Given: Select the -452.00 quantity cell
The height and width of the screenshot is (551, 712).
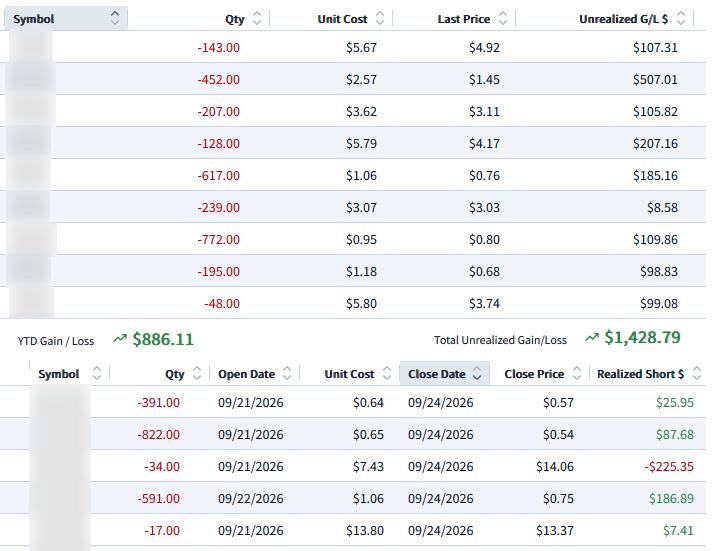Looking at the screenshot, I should coord(218,79).
